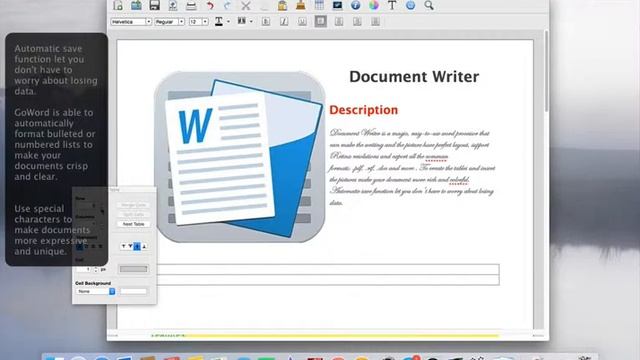Toggle italic formatting
Viewport: 640px width, 360px height.
pyautogui.click(x=284, y=22)
